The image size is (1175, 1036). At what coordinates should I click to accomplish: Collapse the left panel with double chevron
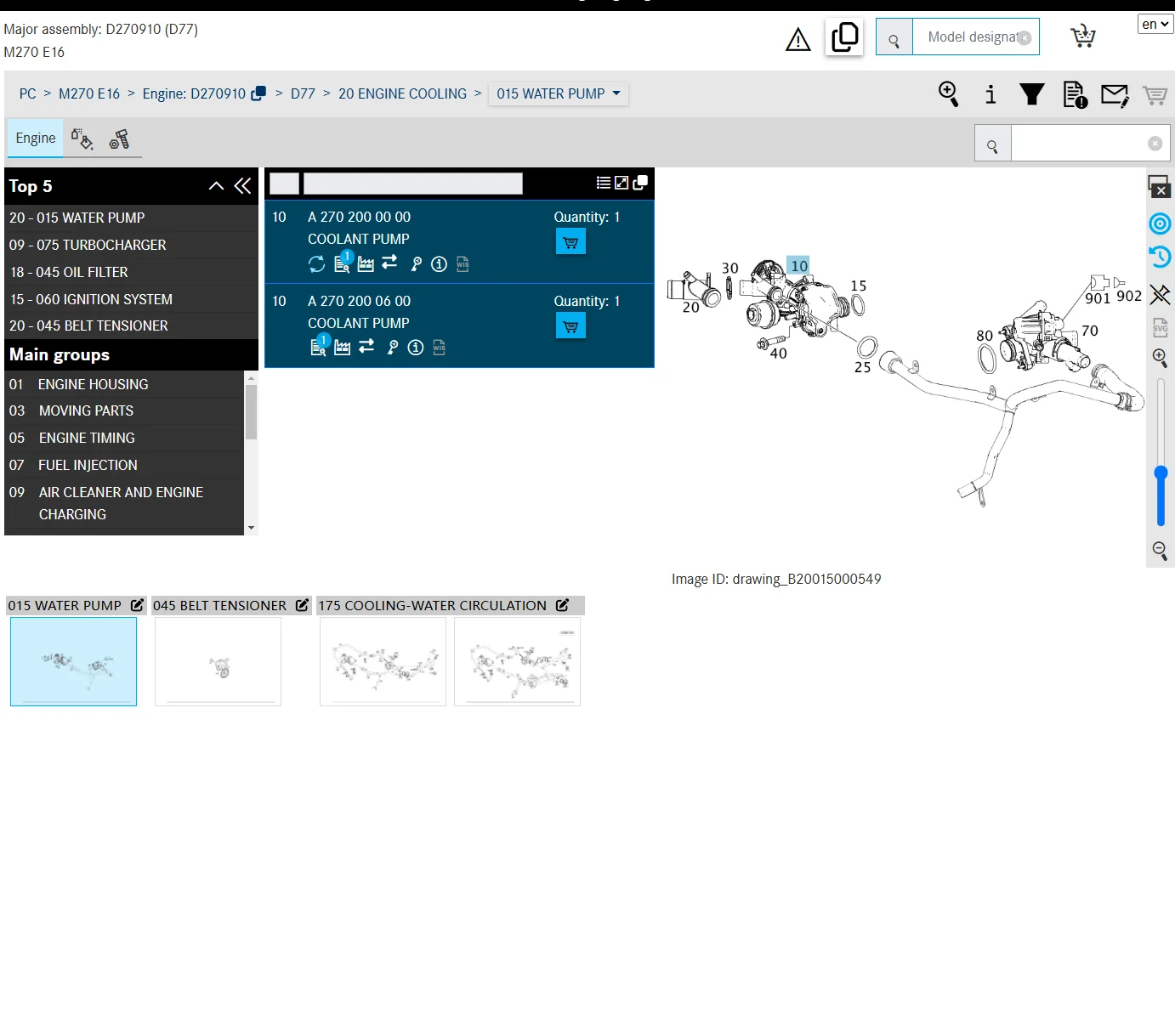243,186
